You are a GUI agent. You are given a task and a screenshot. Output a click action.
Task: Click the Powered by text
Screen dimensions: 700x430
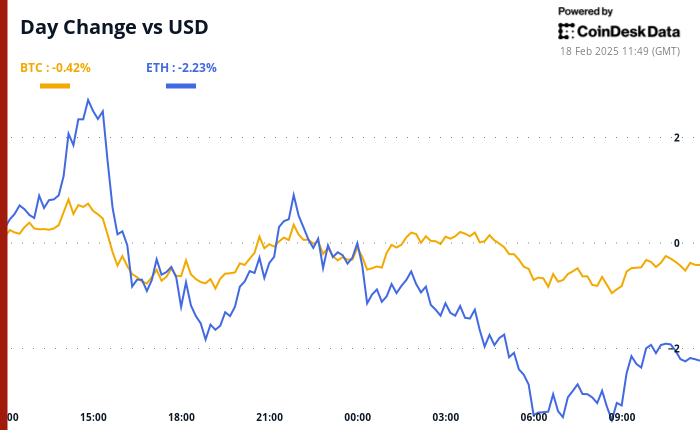coord(585,11)
